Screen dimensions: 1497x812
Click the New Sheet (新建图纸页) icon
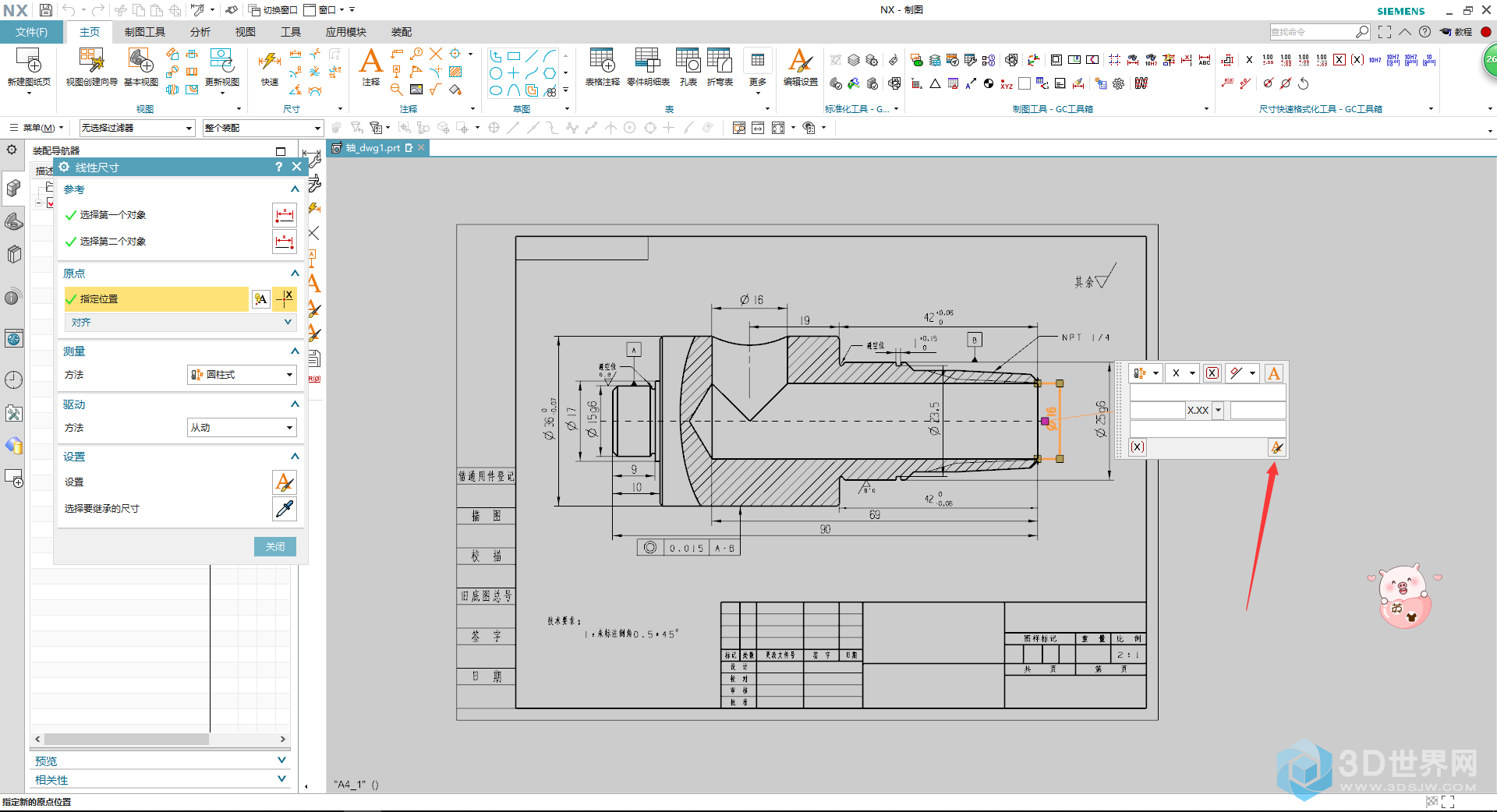[29, 61]
